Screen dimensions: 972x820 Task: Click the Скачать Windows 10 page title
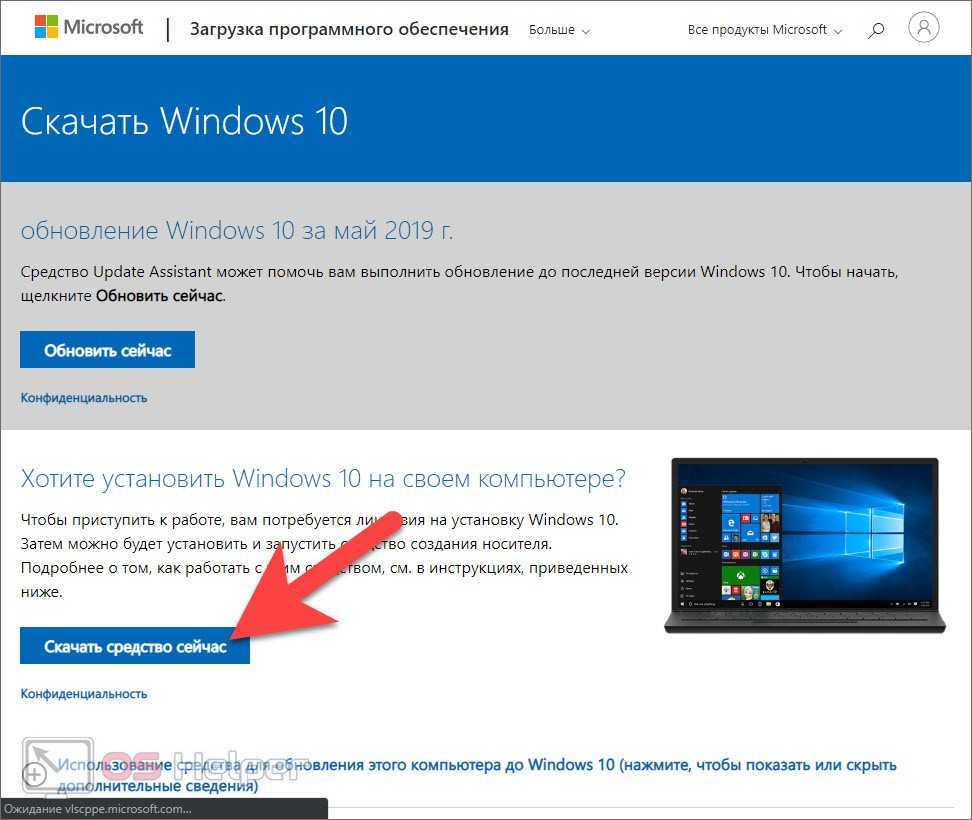[x=184, y=121]
